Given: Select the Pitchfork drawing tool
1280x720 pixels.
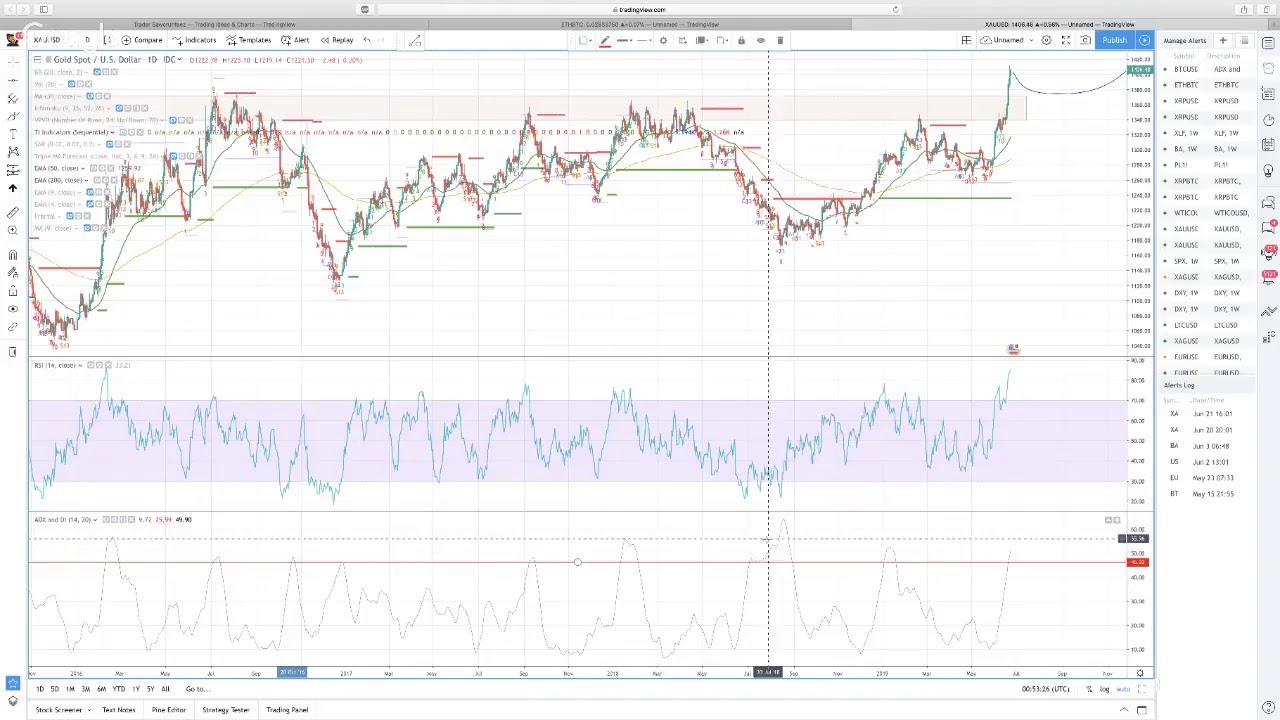Looking at the screenshot, I should tap(13, 98).
